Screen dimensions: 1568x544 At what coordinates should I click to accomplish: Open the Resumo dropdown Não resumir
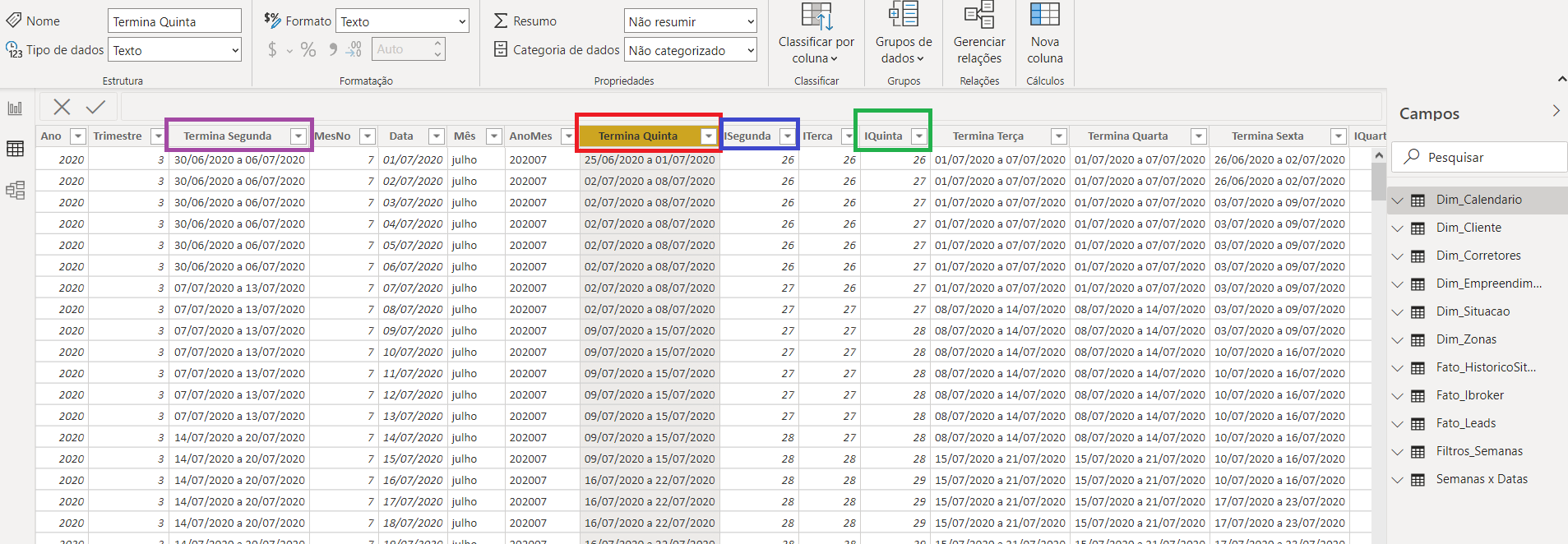click(690, 21)
